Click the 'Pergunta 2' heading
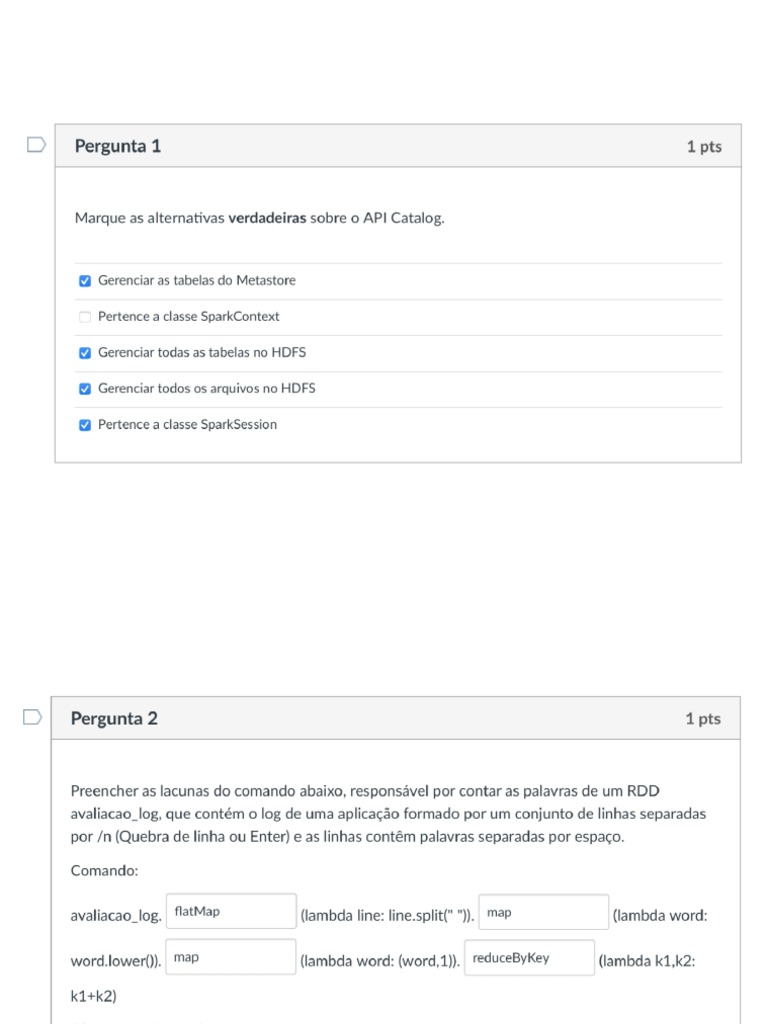Viewport: 768px width, 1024px height. click(x=114, y=718)
